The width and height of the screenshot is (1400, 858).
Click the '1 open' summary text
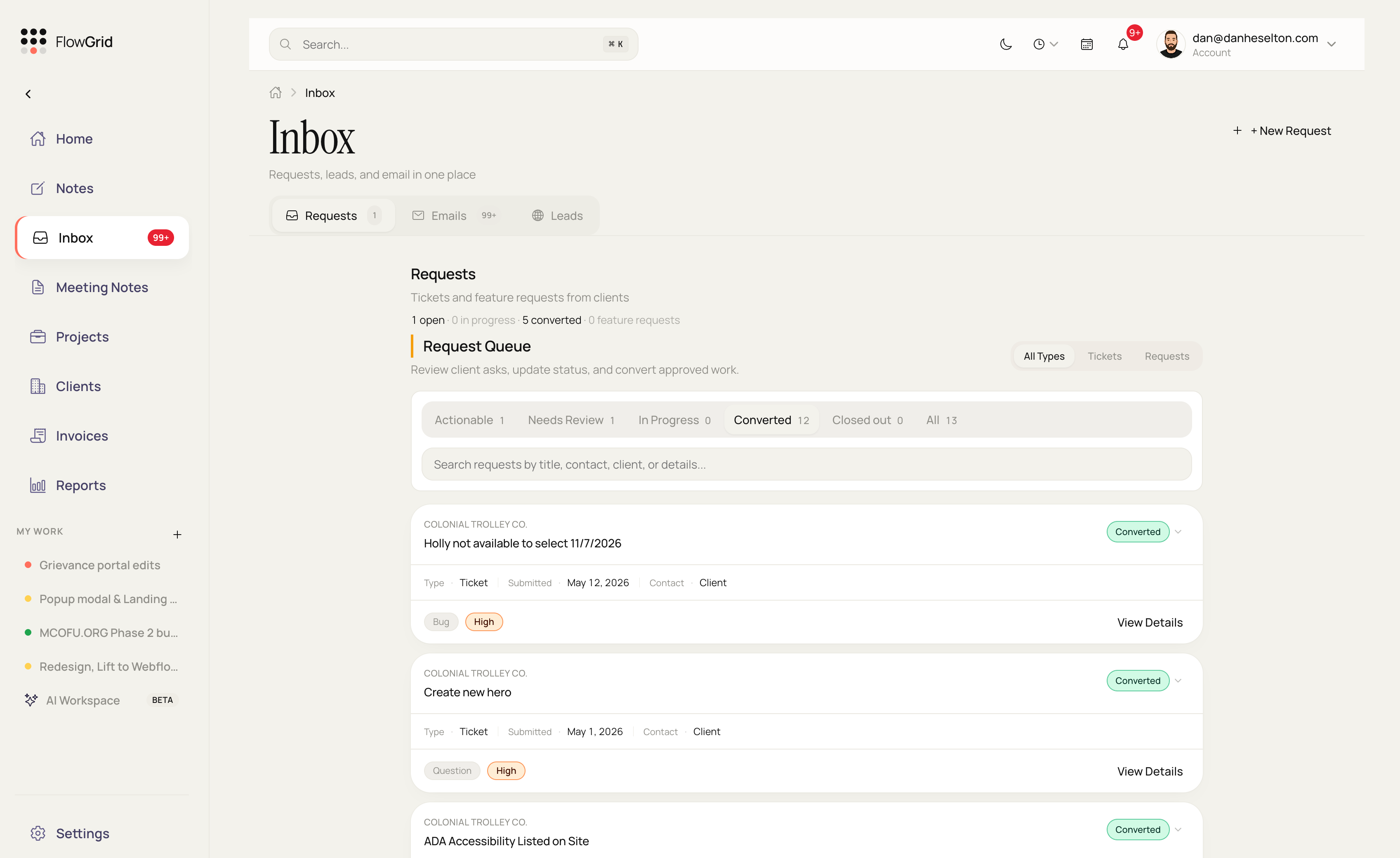[429, 320]
